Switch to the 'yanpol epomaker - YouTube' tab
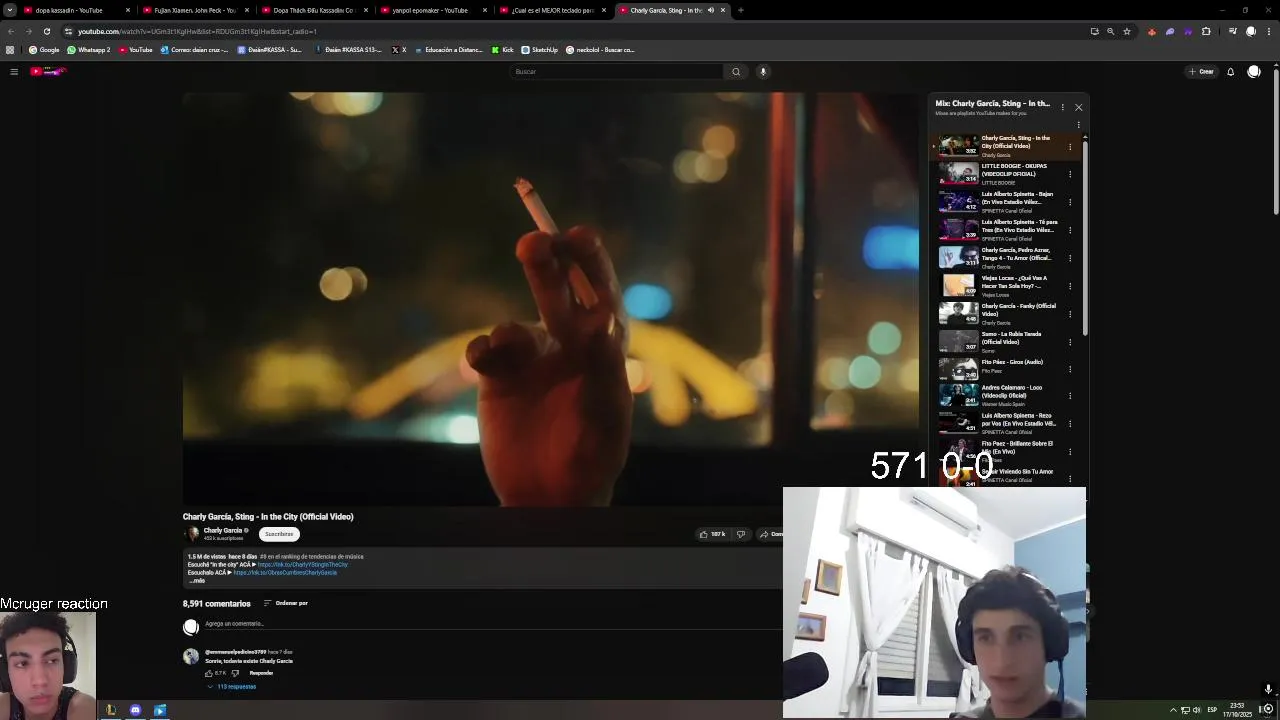The image size is (1280, 720). pyautogui.click(x=433, y=10)
